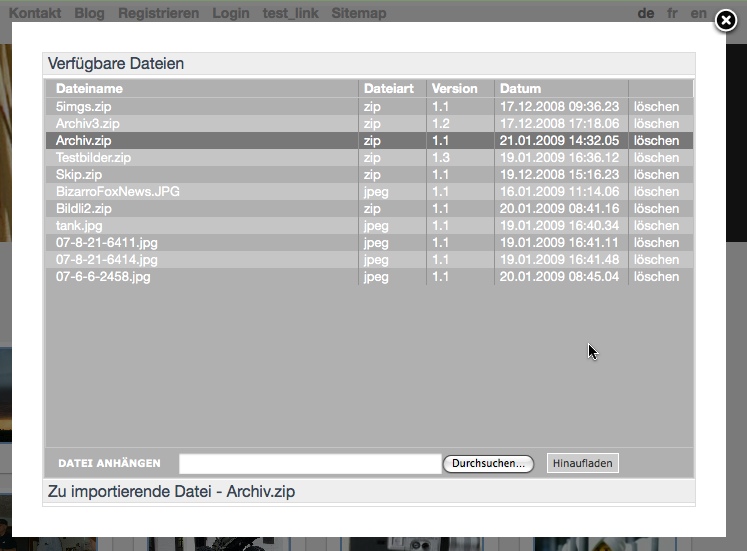
Task: Close the file dialog with X icon
Action: (725, 21)
